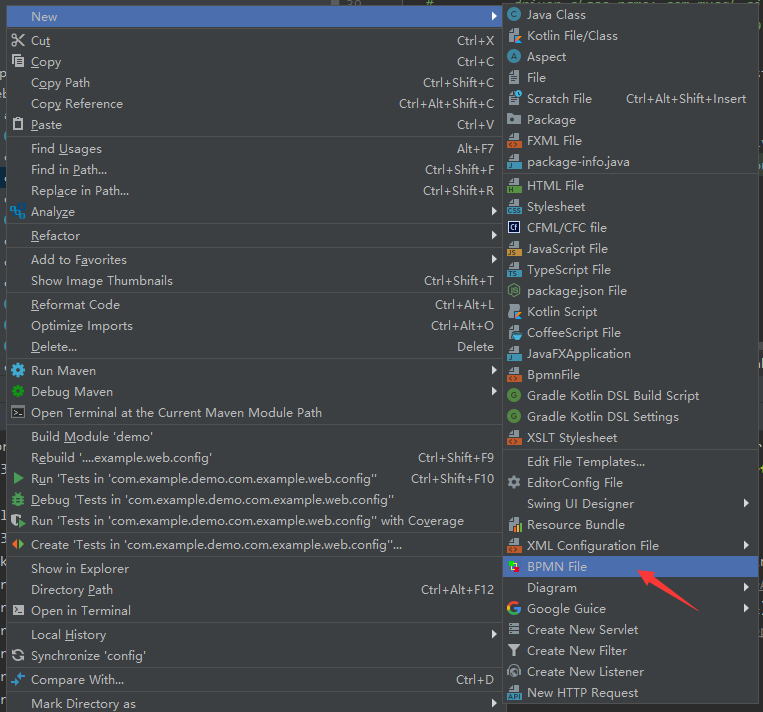The height and width of the screenshot is (712, 763).
Task: Select Show in Explorer
Action: click(253, 568)
